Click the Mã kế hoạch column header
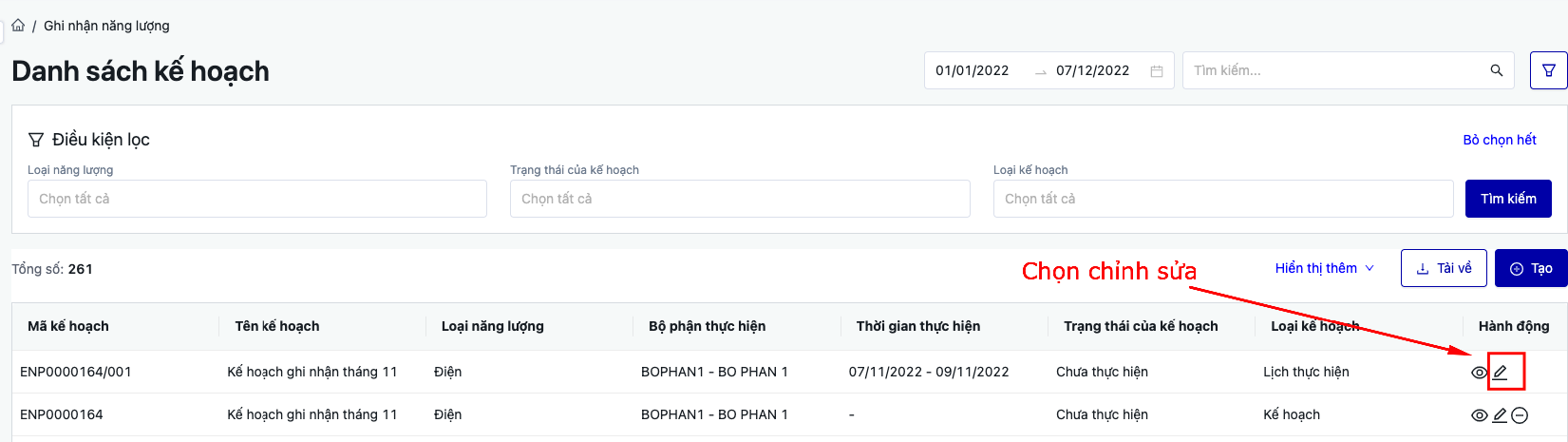 [68, 326]
